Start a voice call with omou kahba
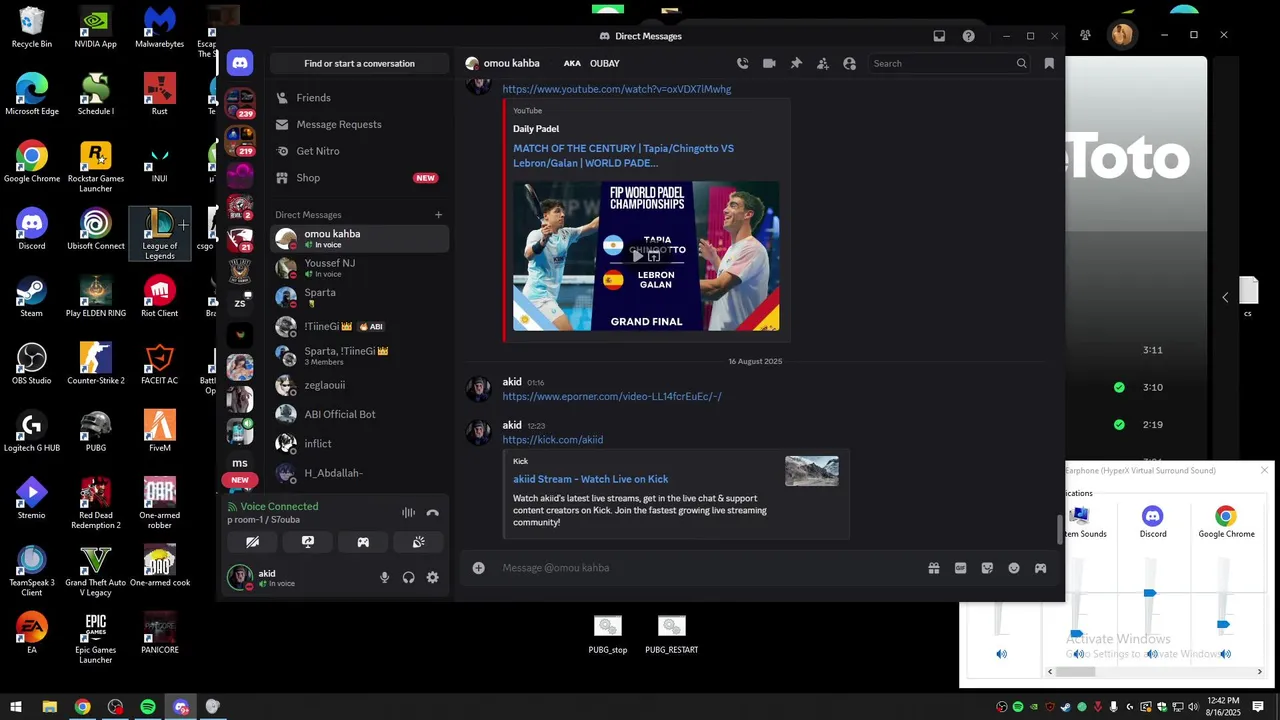The height and width of the screenshot is (720, 1280). 742,63
